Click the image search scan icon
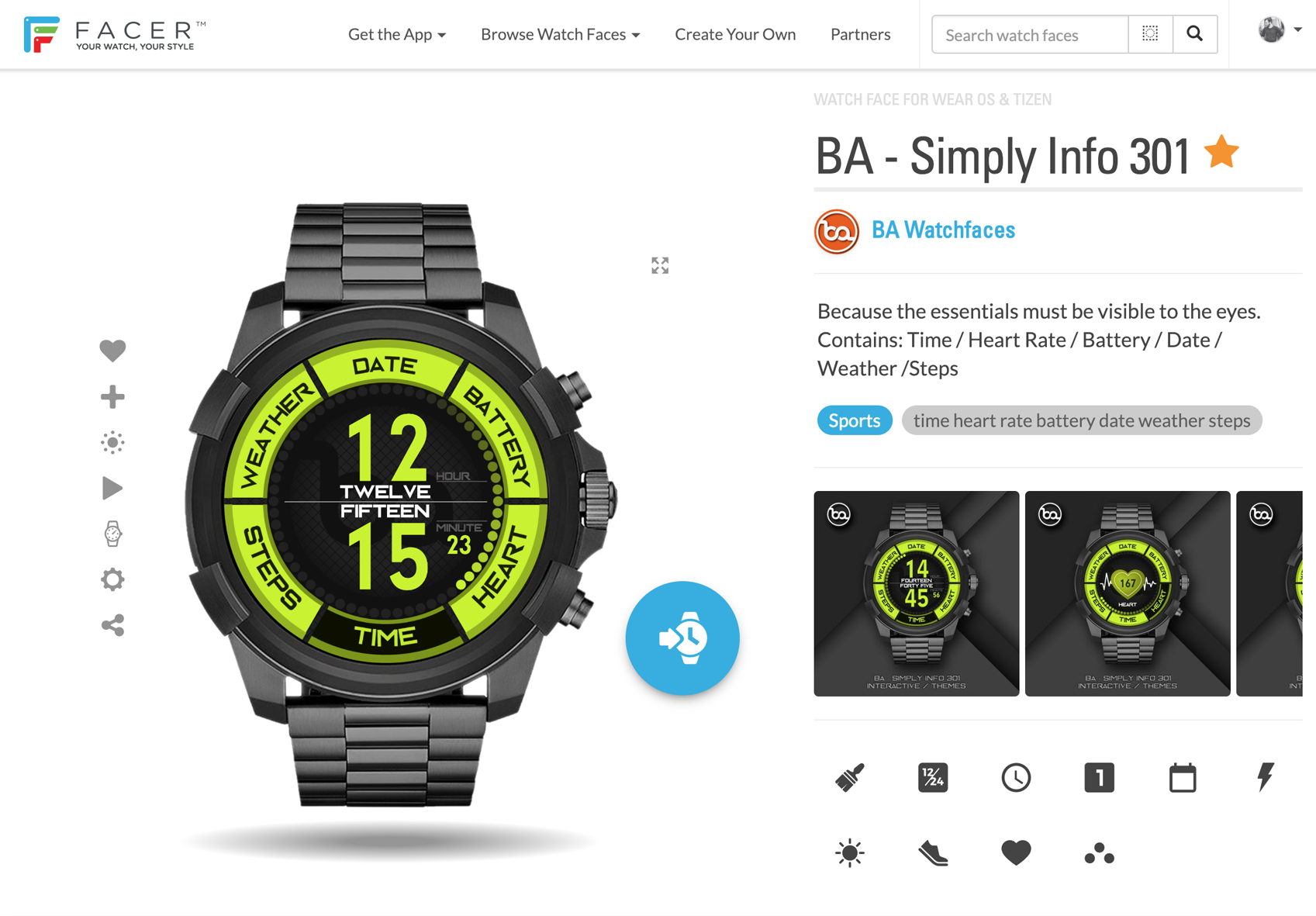 pyautogui.click(x=1151, y=34)
